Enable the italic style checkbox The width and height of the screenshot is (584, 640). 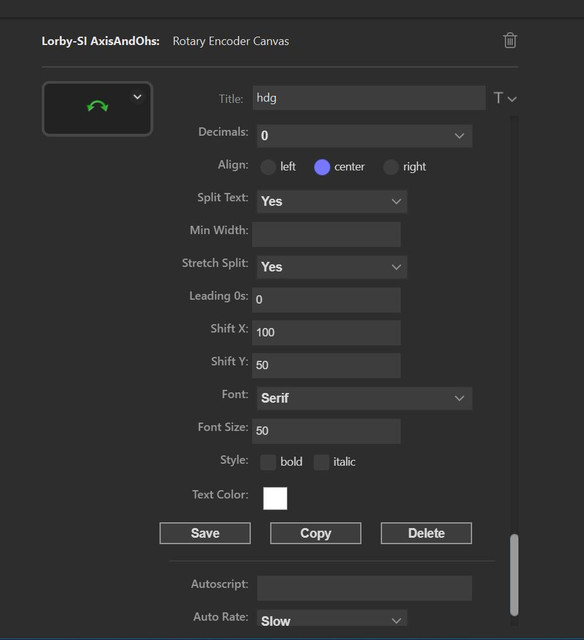[x=321, y=462]
